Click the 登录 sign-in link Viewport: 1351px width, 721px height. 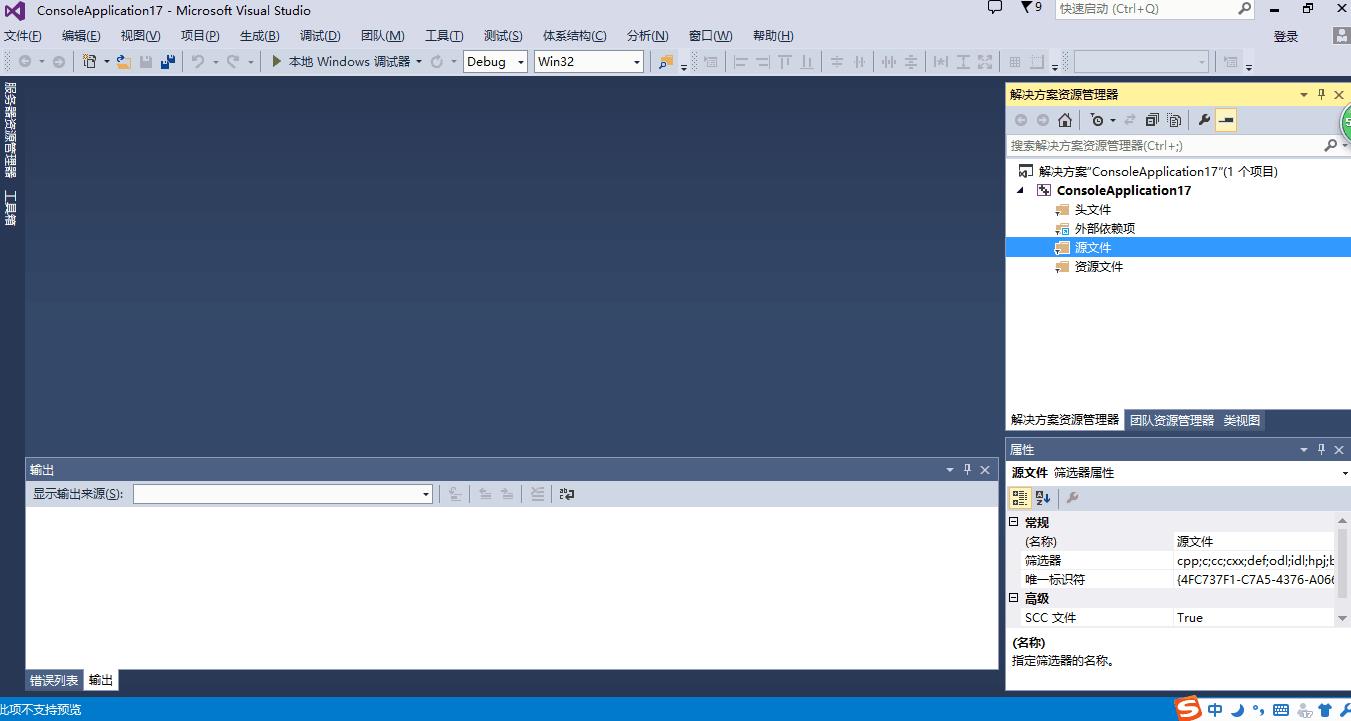click(1286, 37)
